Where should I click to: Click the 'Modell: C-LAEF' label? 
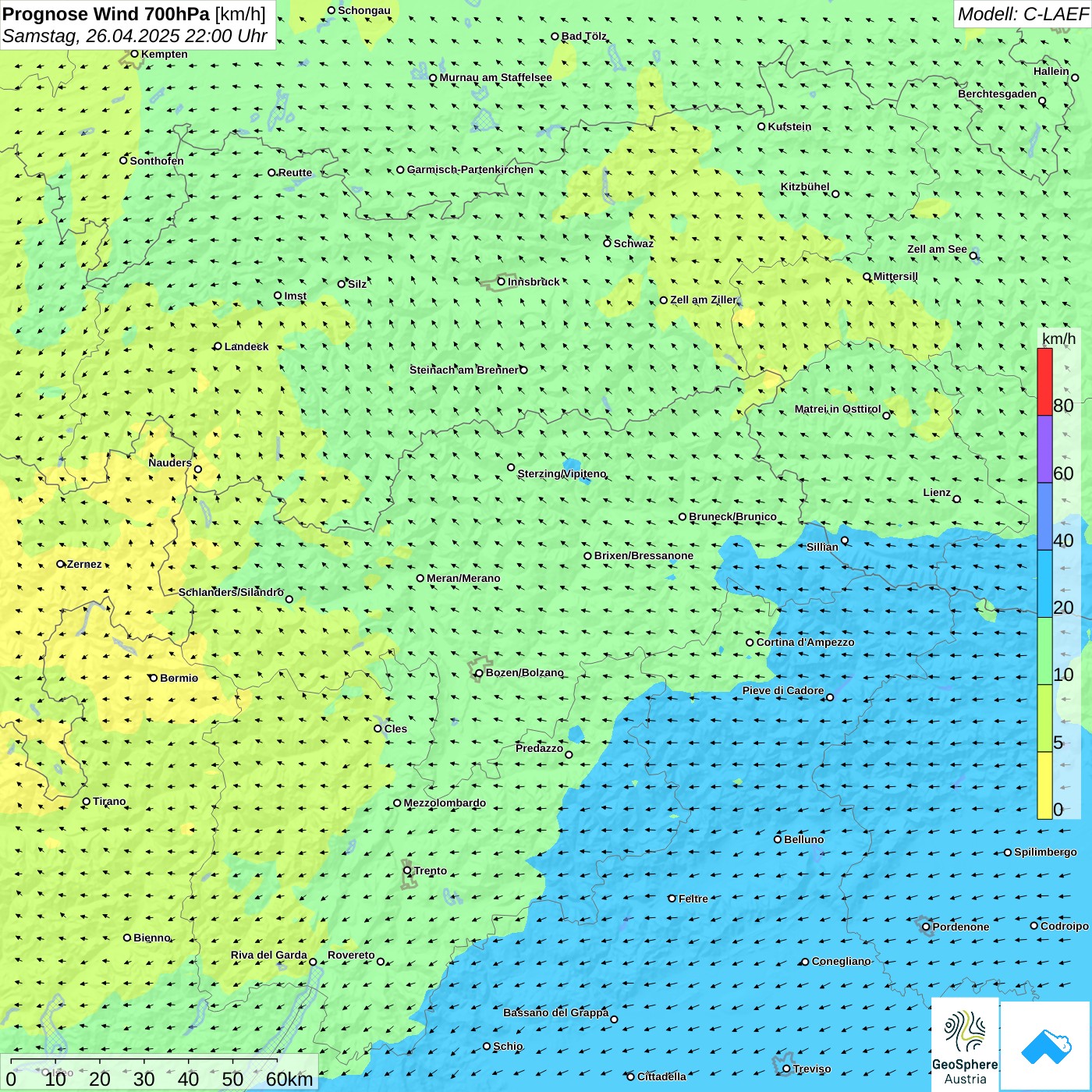point(1022,13)
